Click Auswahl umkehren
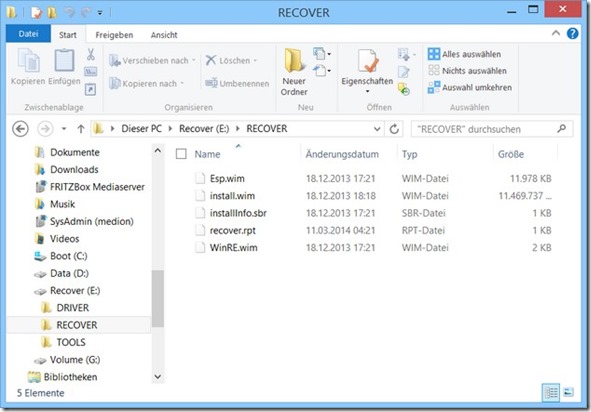The height and width of the screenshot is (412, 591). point(470,87)
